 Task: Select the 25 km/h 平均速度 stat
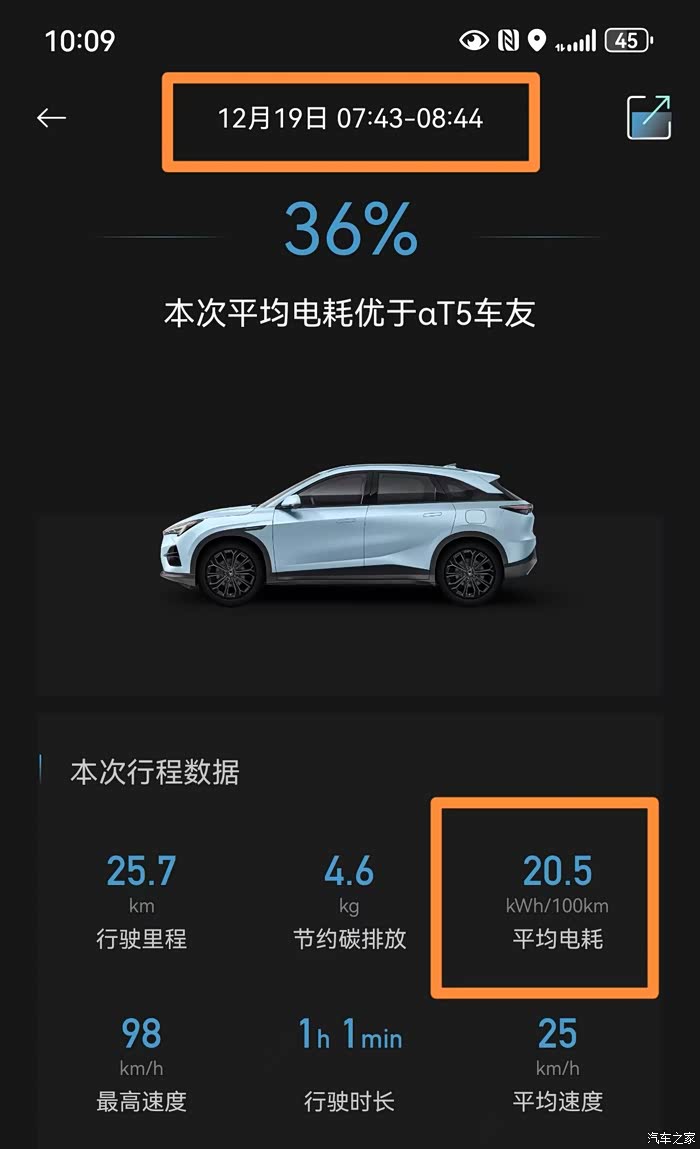[x=557, y=1064]
